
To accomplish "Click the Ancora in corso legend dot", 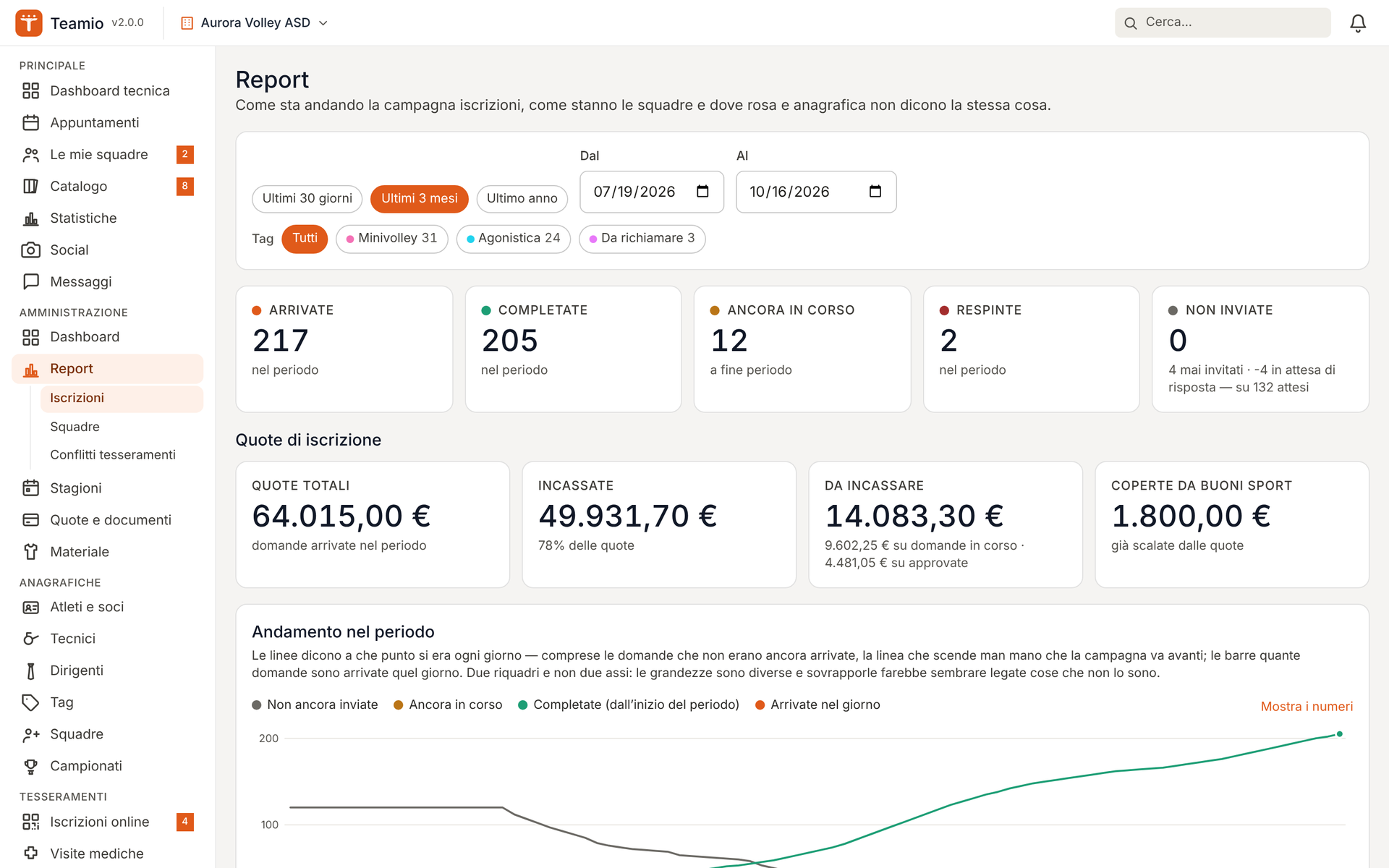I will pyautogui.click(x=398, y=705).
